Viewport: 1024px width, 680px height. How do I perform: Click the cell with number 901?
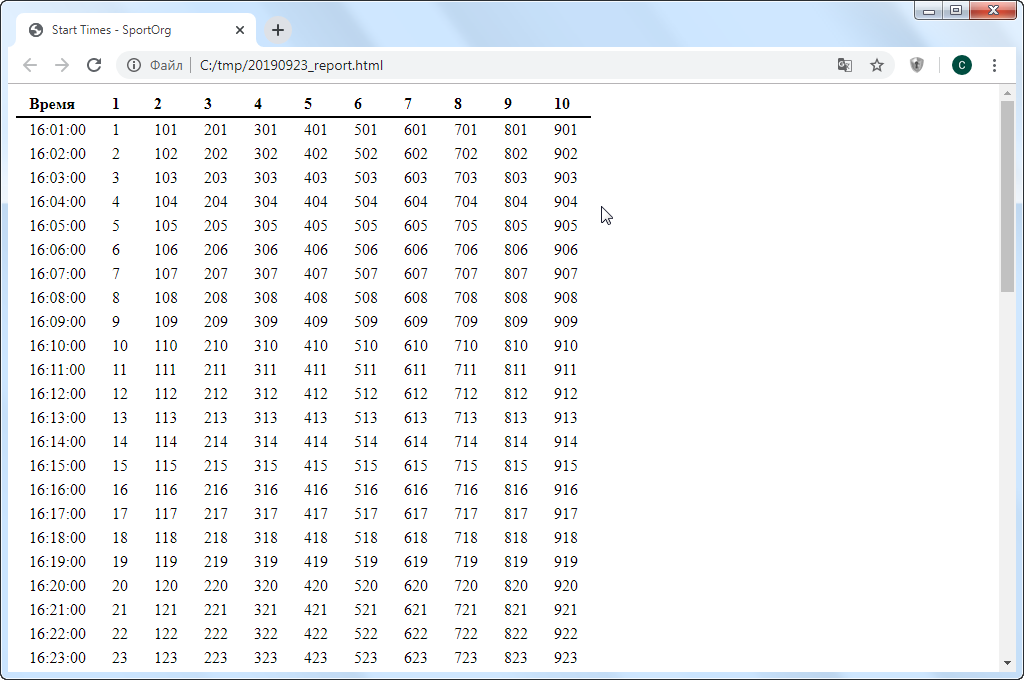(x=566, y=129)
